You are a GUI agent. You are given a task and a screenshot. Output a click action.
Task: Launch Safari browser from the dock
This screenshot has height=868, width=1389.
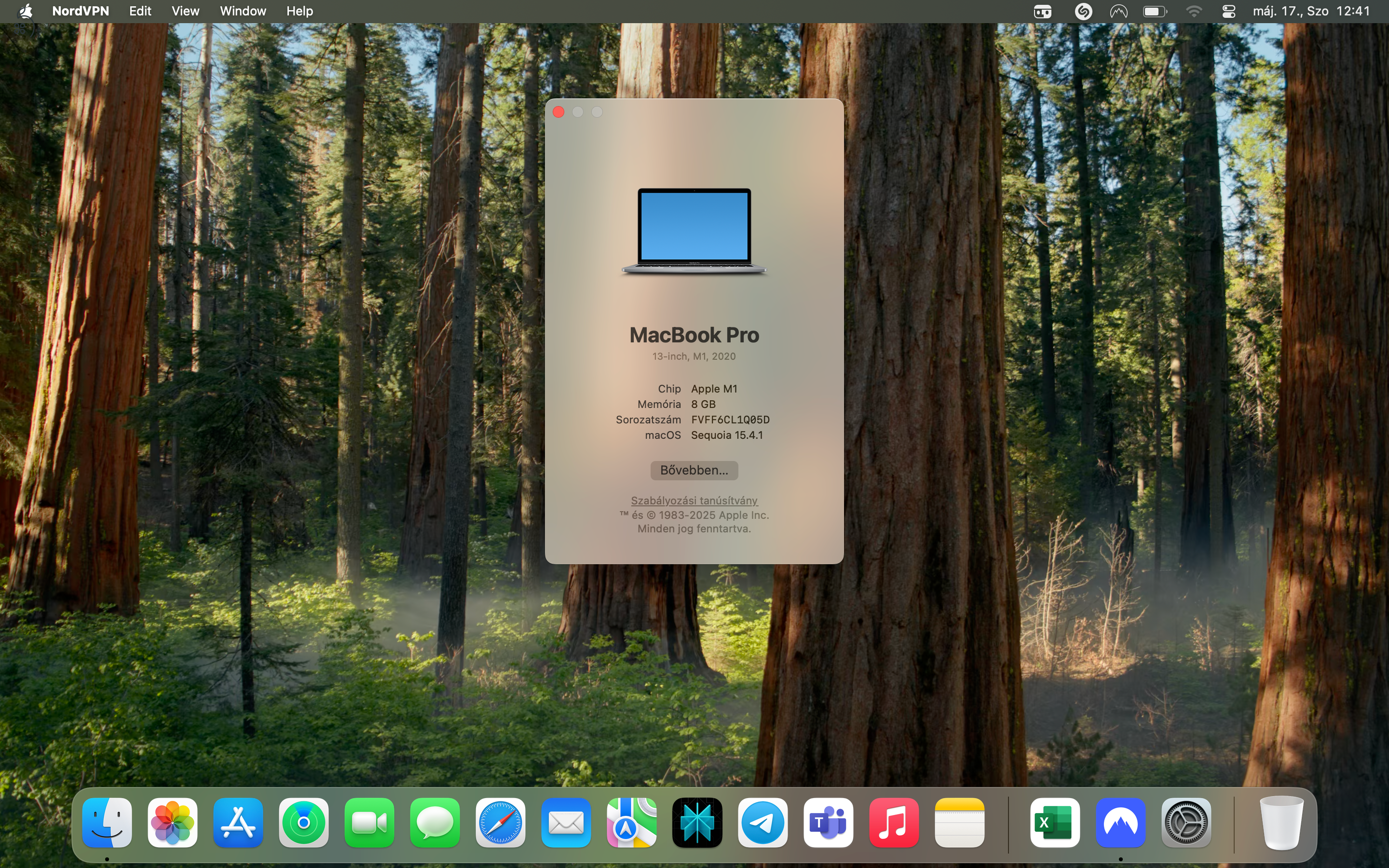(501, 822)
